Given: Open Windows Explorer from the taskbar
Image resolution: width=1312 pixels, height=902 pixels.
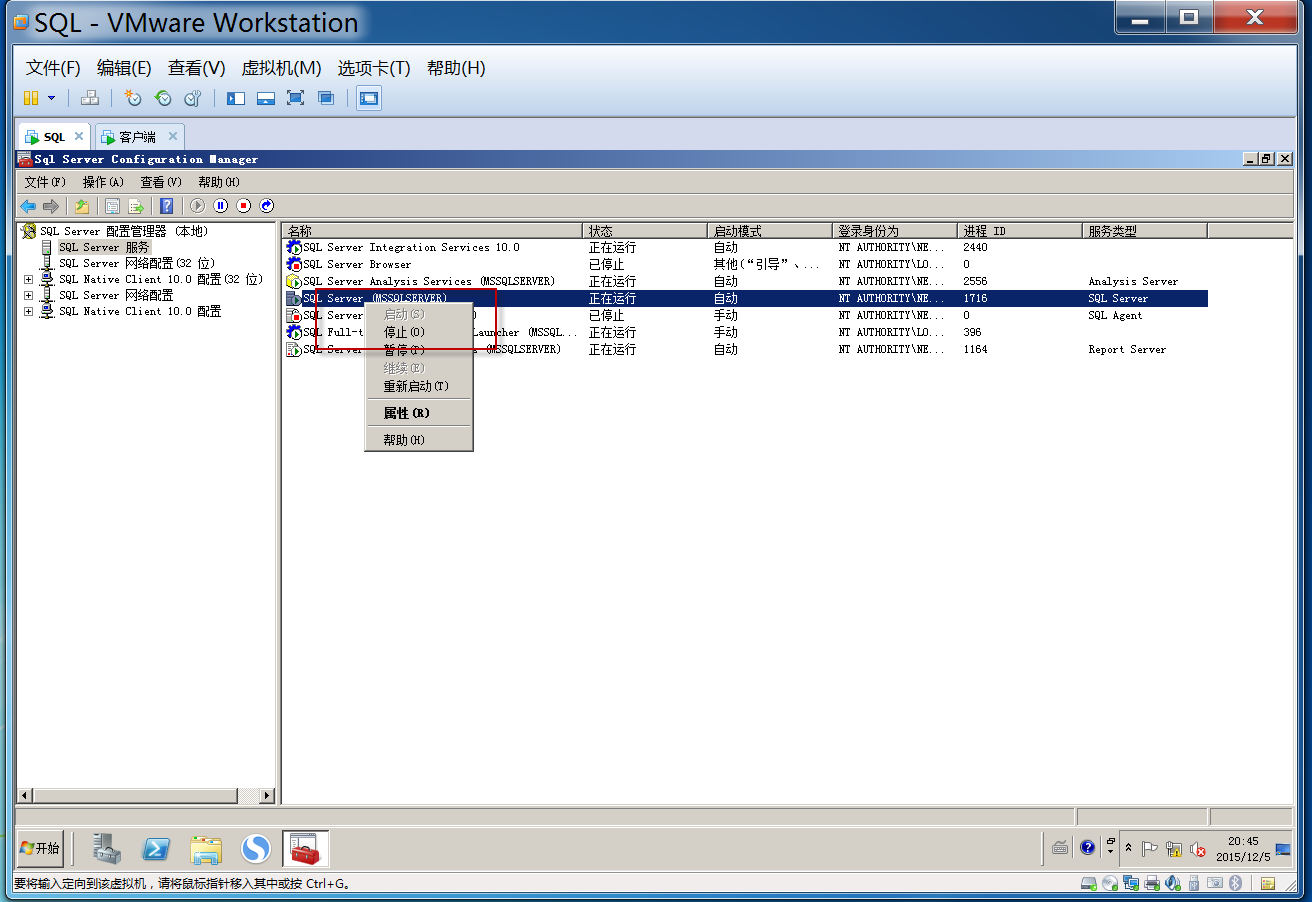Looking at the screenshot, I should 206,849.
